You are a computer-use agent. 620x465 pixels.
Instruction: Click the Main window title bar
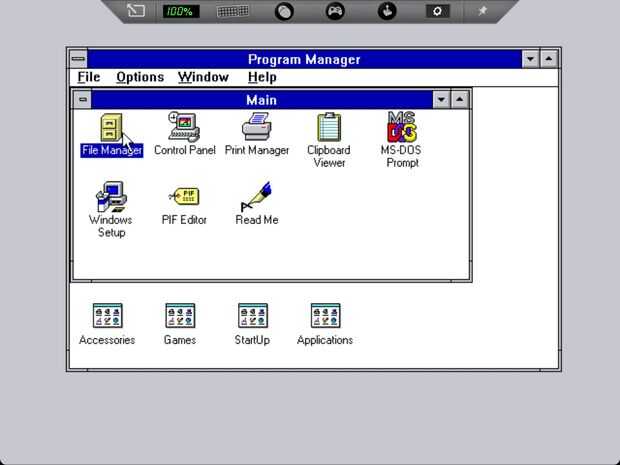(x=262, y=100)
